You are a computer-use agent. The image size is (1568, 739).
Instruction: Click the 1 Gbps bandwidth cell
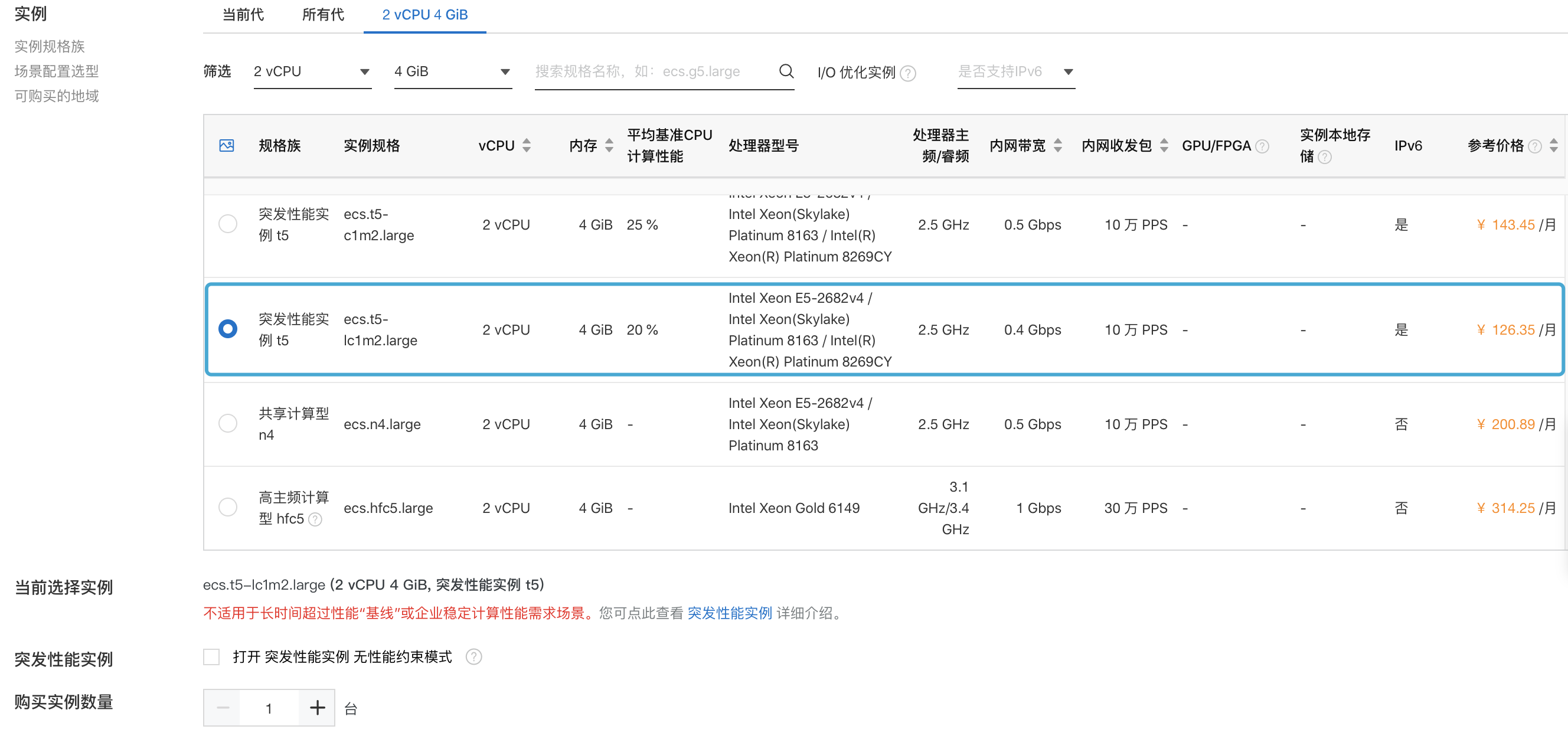click(x=1038, y=508)
